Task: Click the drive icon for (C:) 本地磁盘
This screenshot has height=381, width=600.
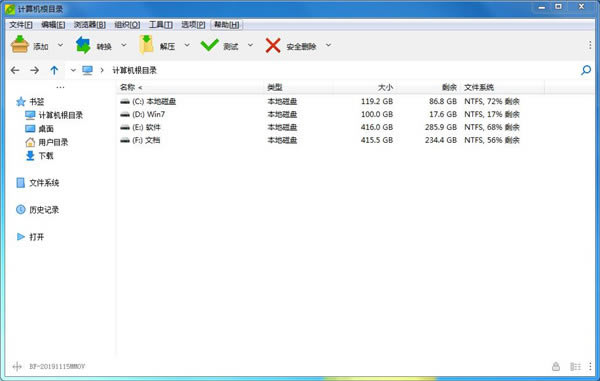Action: click(125, 101)
